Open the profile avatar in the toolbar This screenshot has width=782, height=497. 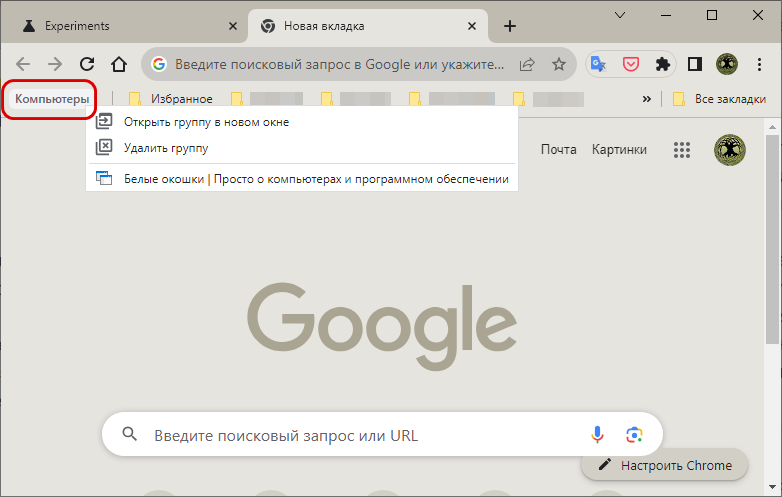(x=727, y=64)
